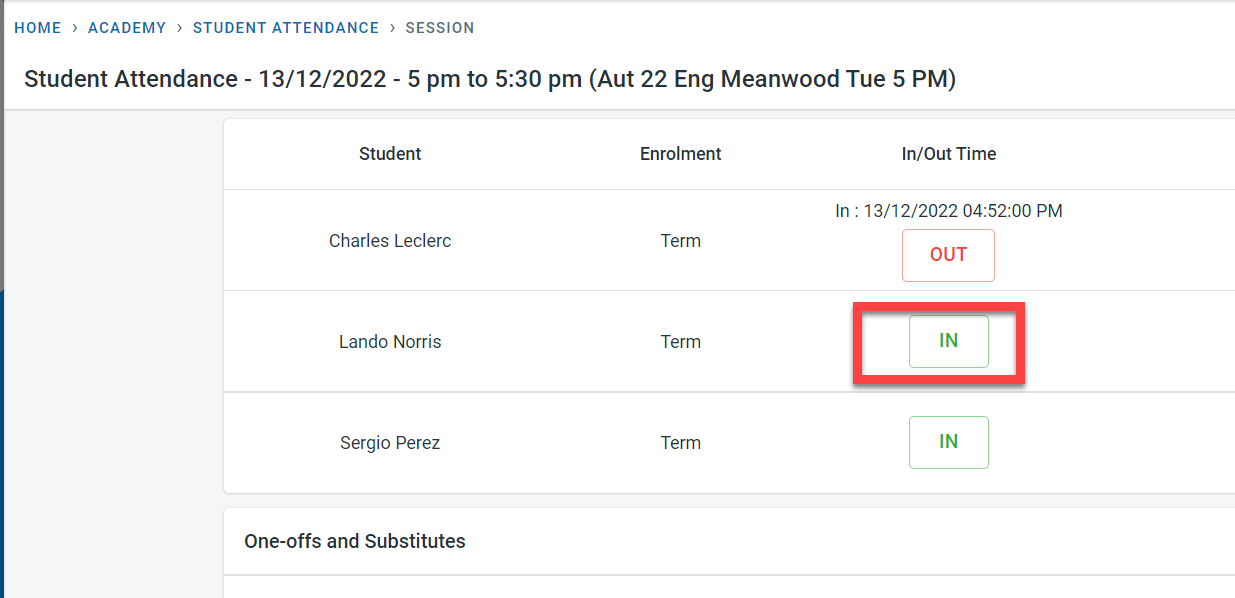Select Lando Norris's Term enrolment cell
This screenshot has width=1235, height=598.
pyautogui.click(x=681, y=342)
